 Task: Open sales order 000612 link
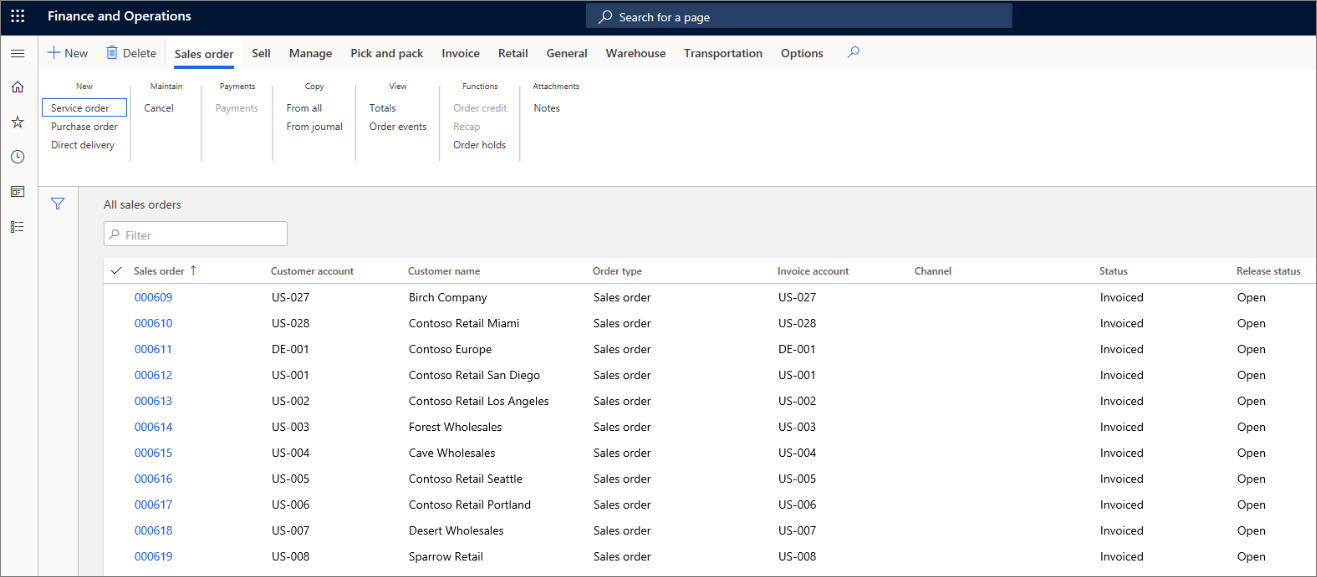pyautogui.click(x=153, y=375)
